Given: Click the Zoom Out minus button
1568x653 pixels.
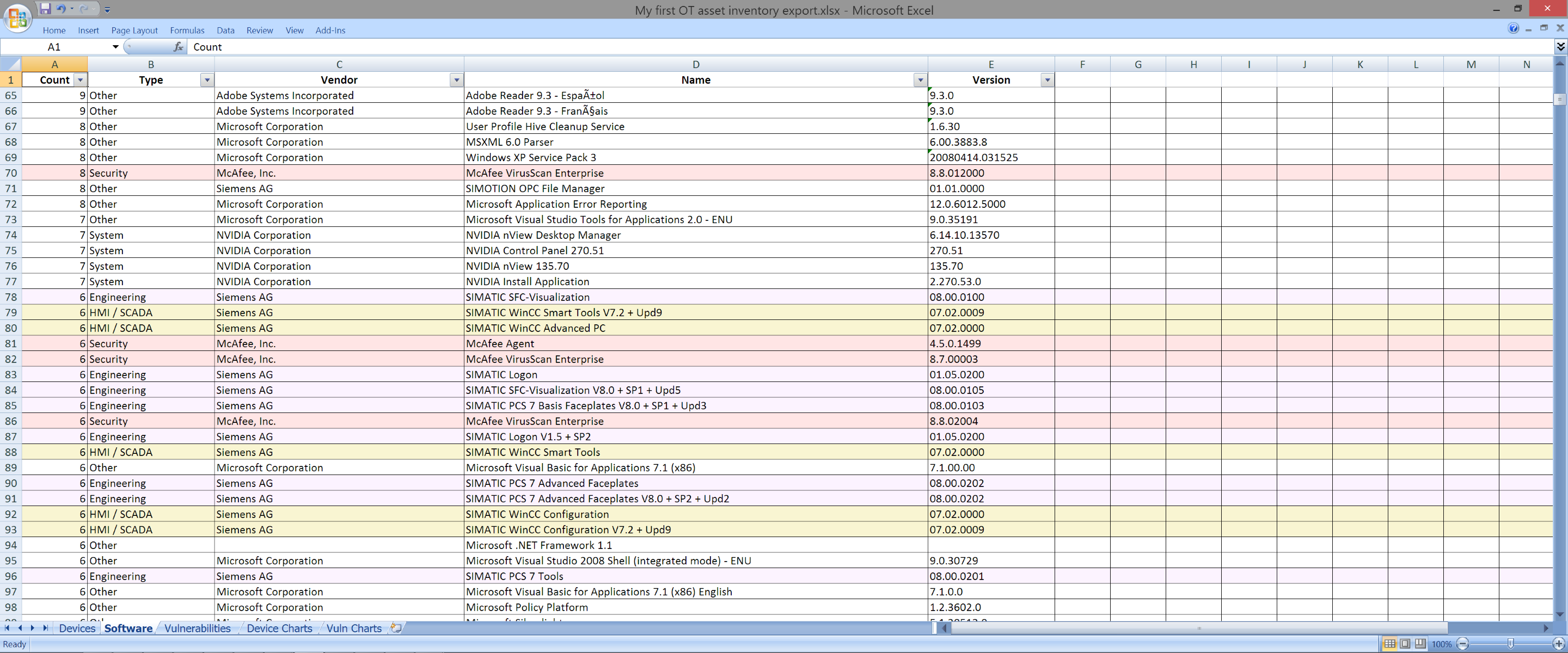Looking at the screenshot, I should [x=1463, y=644].
